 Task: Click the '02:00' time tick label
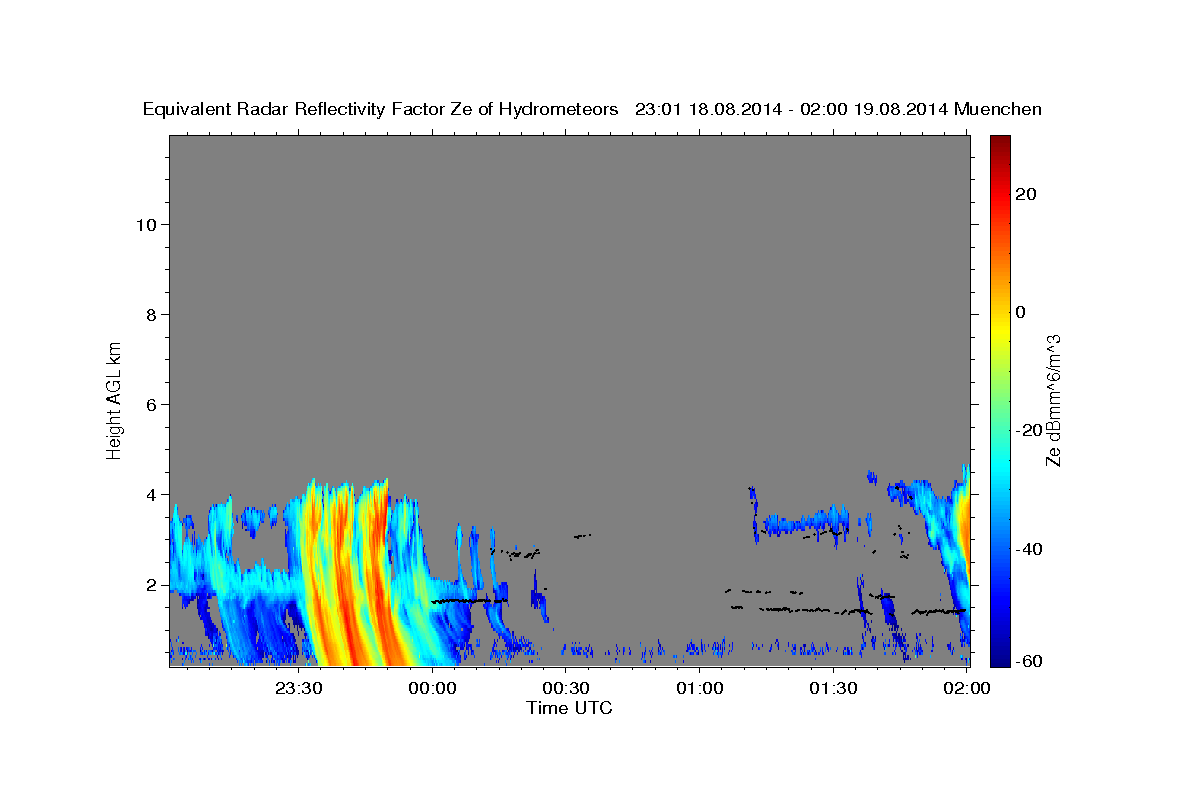(x=966, y=689)
